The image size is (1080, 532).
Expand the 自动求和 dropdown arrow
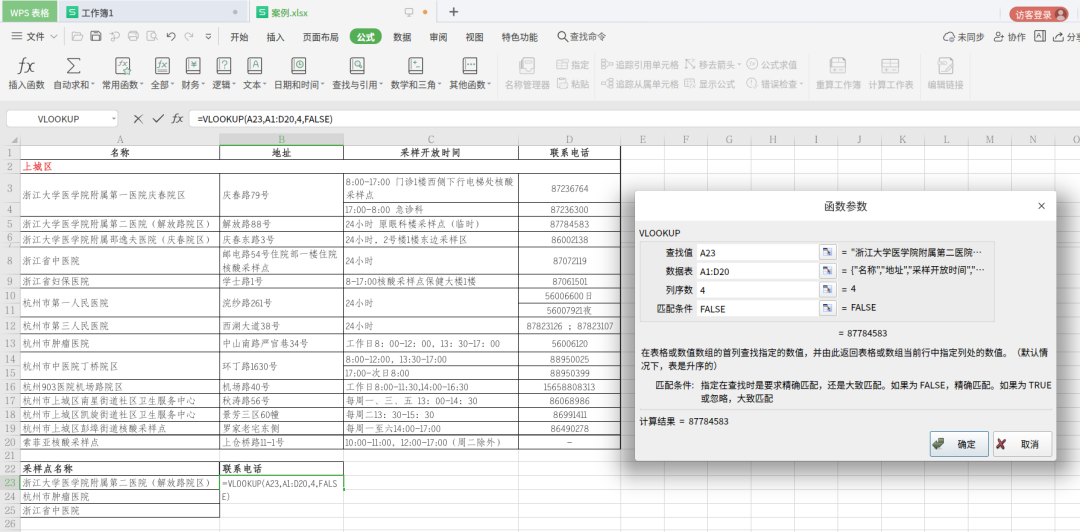point(93,85)
